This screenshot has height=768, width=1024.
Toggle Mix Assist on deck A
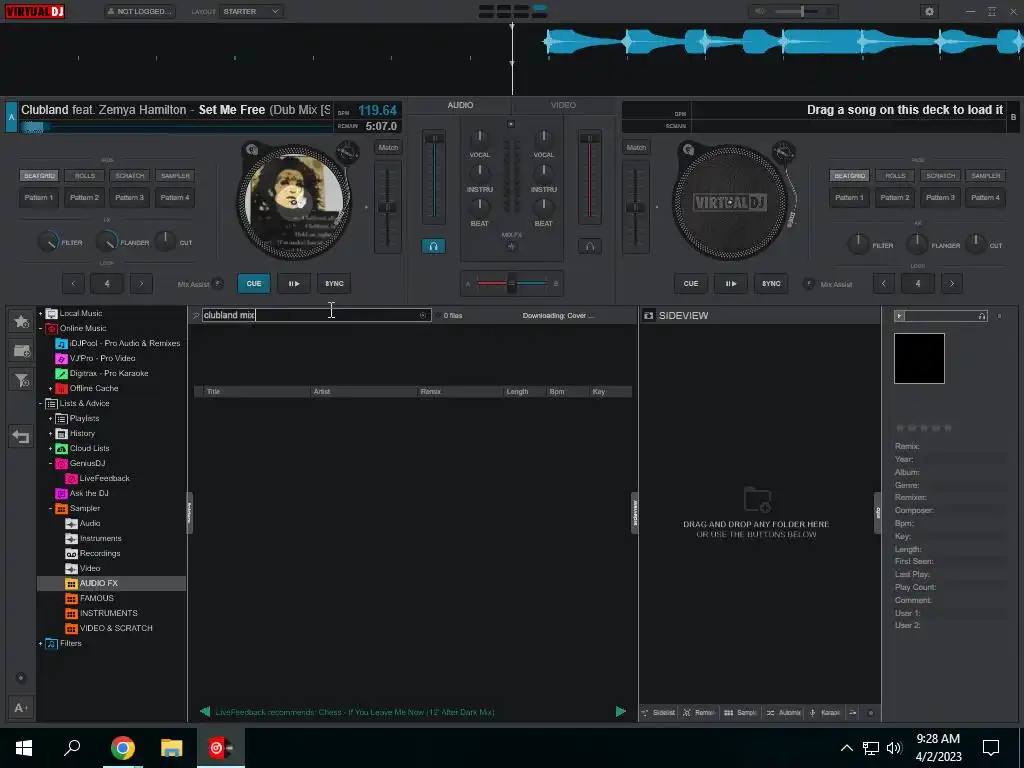tap(217, 284)
